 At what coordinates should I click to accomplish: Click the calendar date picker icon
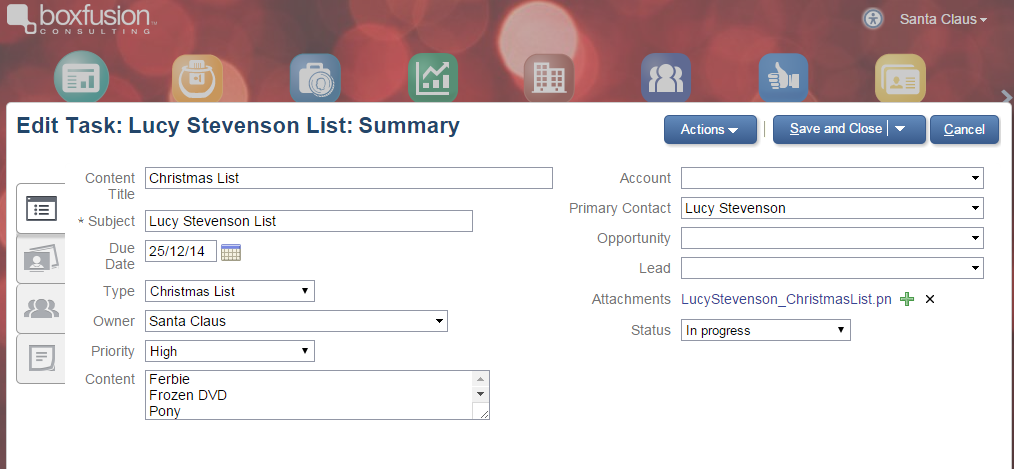click(x=231, y=252)
